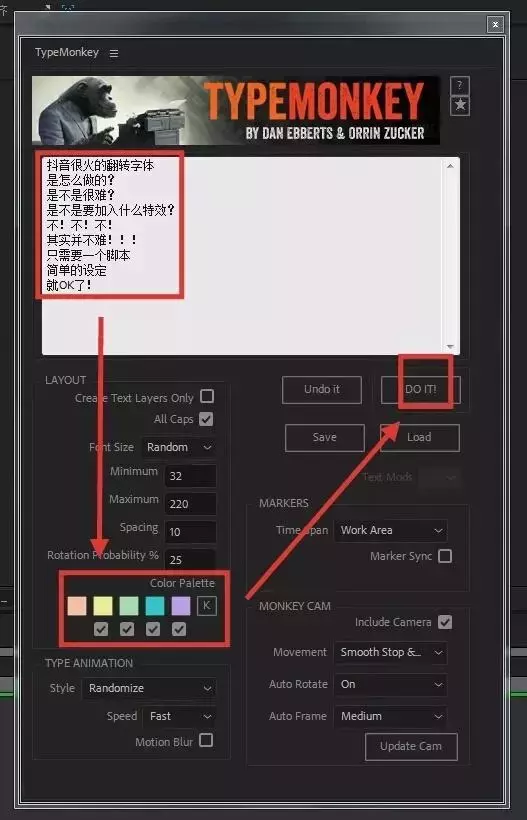Click the Save button
The height and width of the screenshot is (820, 527).
325,438
